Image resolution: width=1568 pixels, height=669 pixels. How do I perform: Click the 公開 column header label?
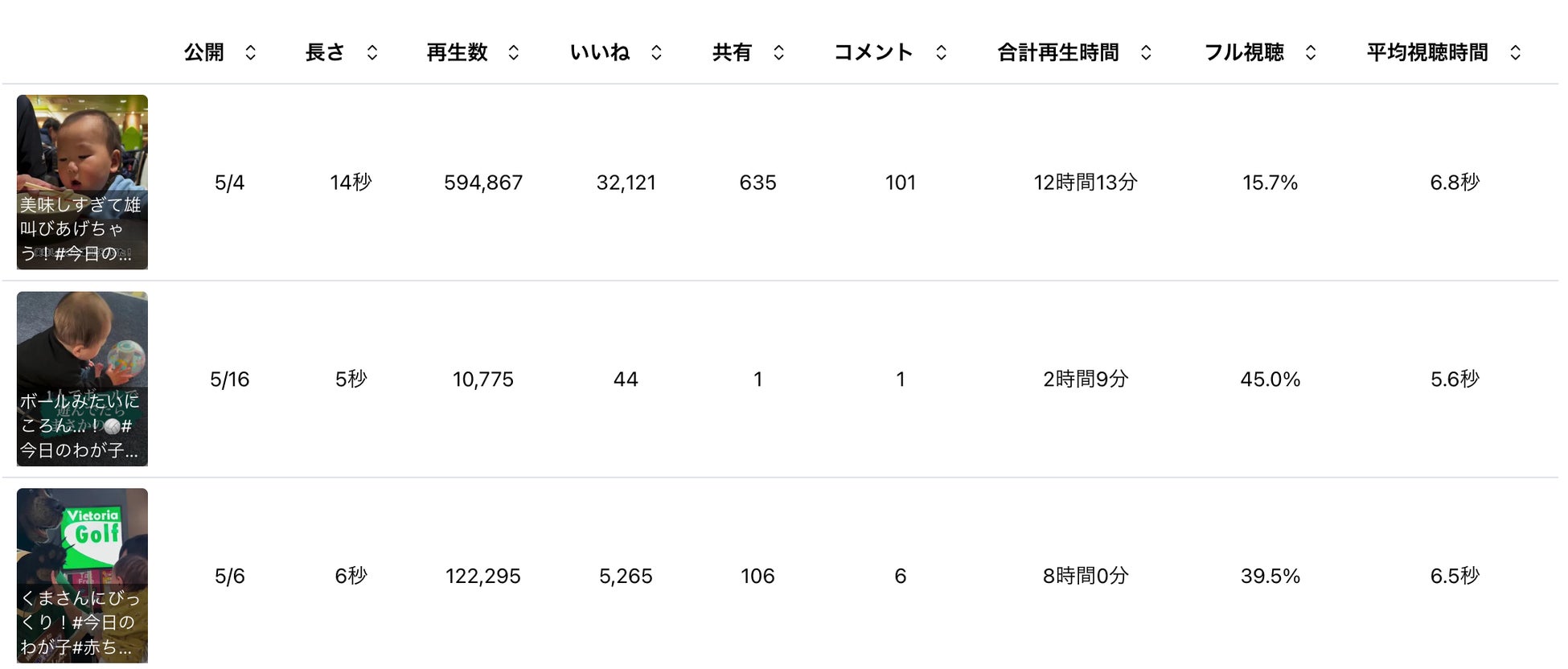coord(204,53)
